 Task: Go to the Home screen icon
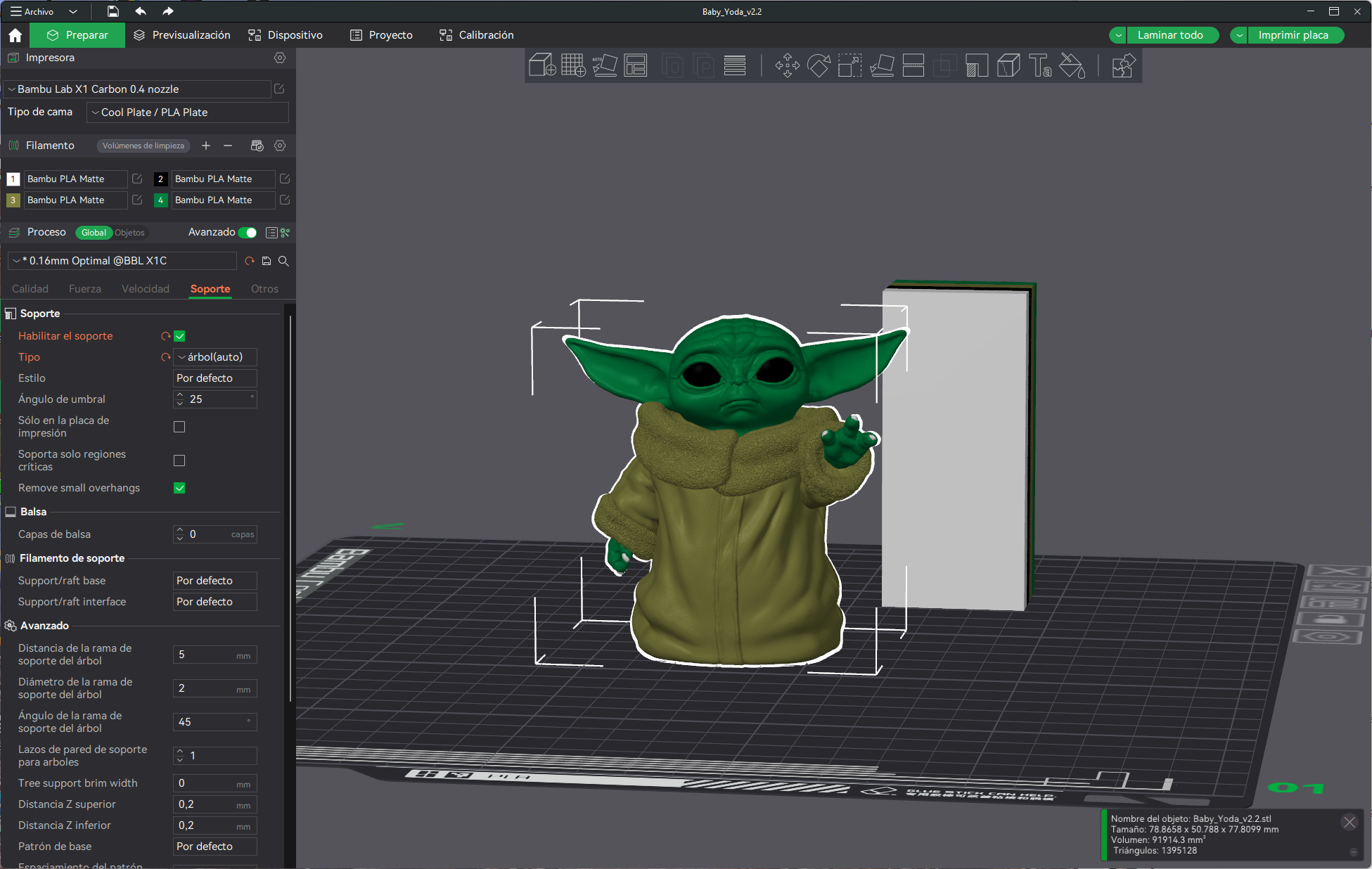point(15,35)
